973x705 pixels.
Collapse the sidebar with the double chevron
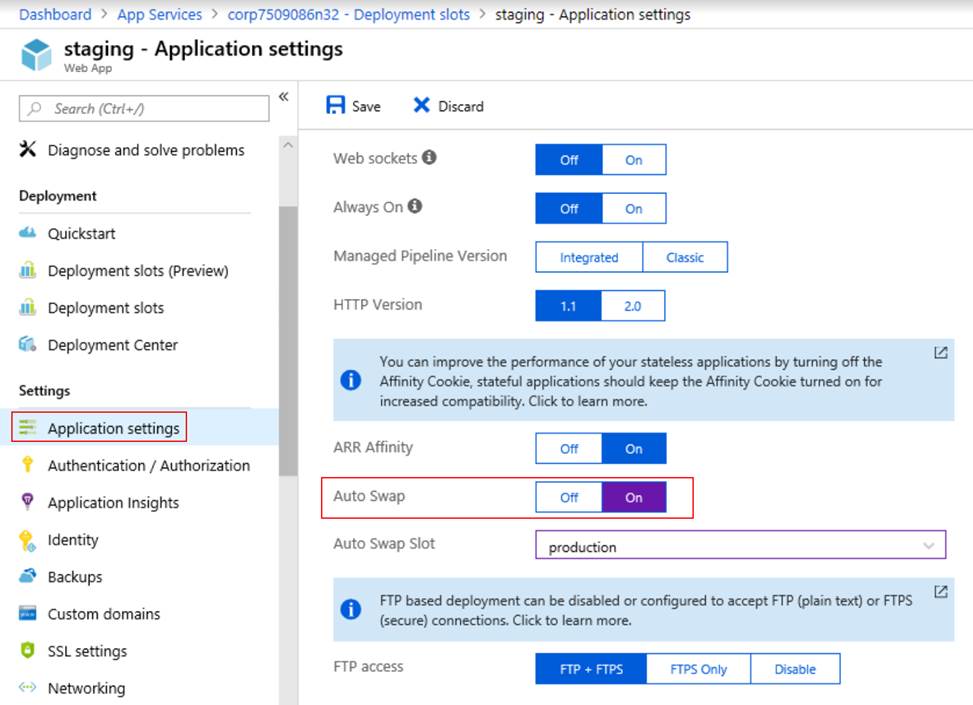click(x=283, y=97)
